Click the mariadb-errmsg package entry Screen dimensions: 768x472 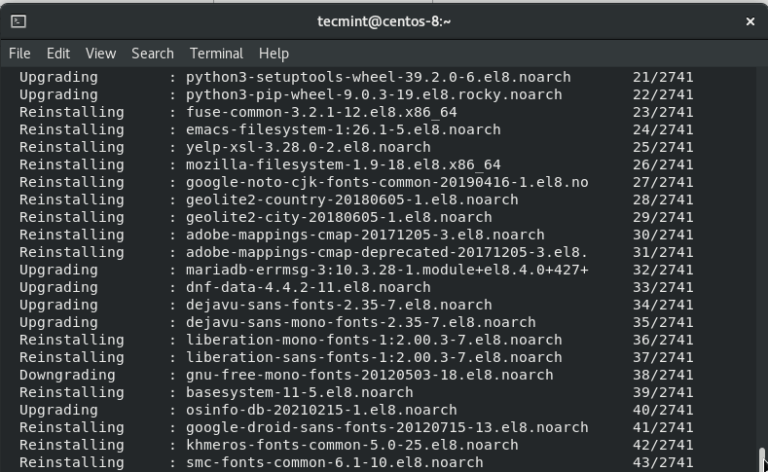[x=387, y=270]
